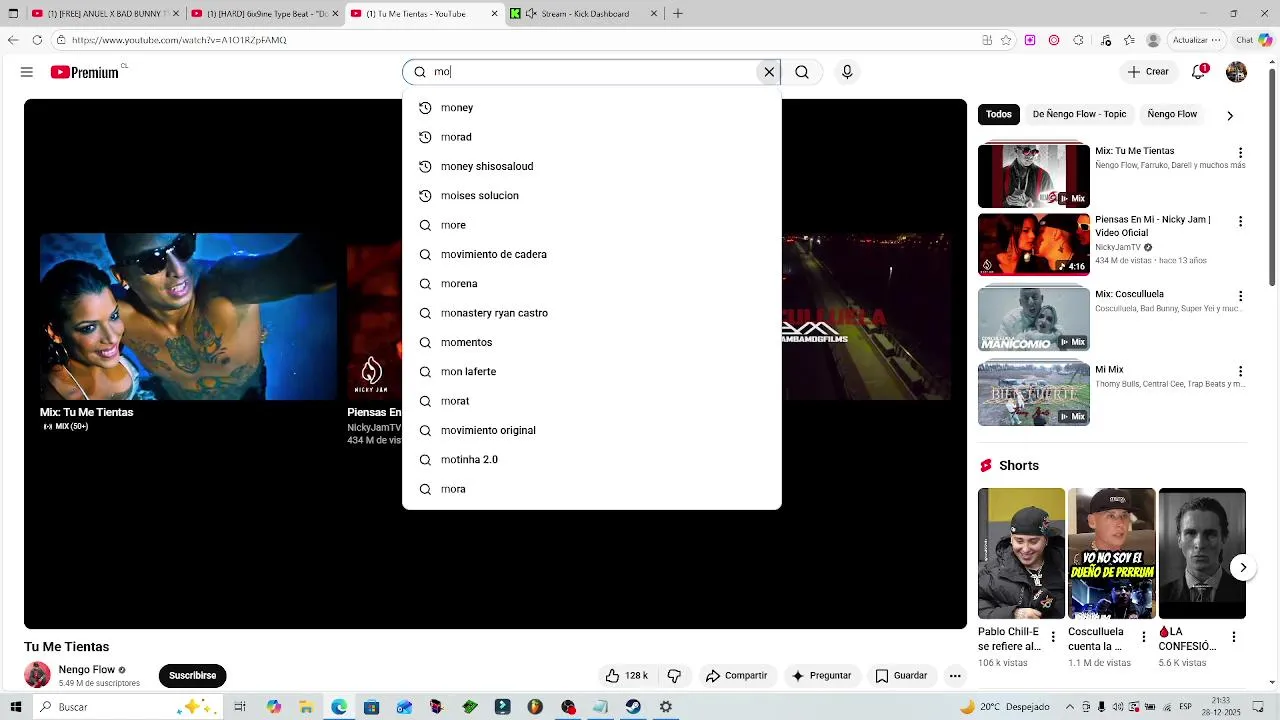The width and height of the screenshot is (1280, 720).
Task: Pick the "mon laferte" suggestion
Action: click(591, 372)
